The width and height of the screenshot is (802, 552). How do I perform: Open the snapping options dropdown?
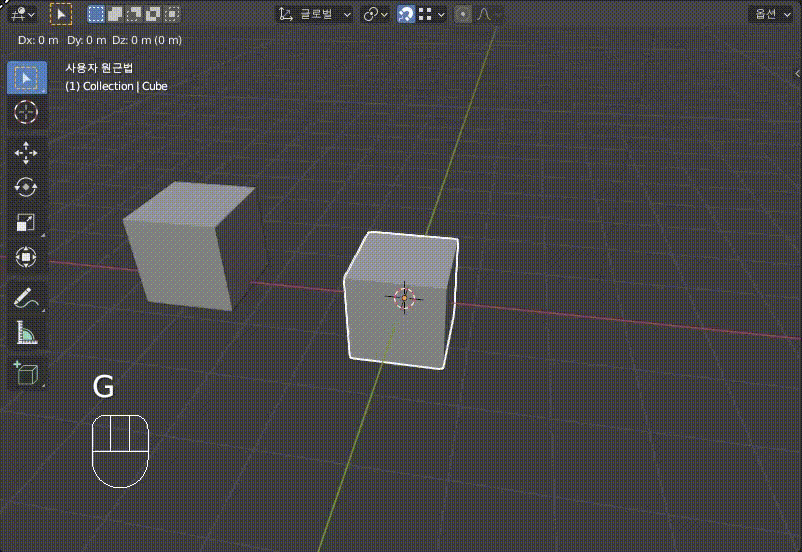click(x=431, y=14)
